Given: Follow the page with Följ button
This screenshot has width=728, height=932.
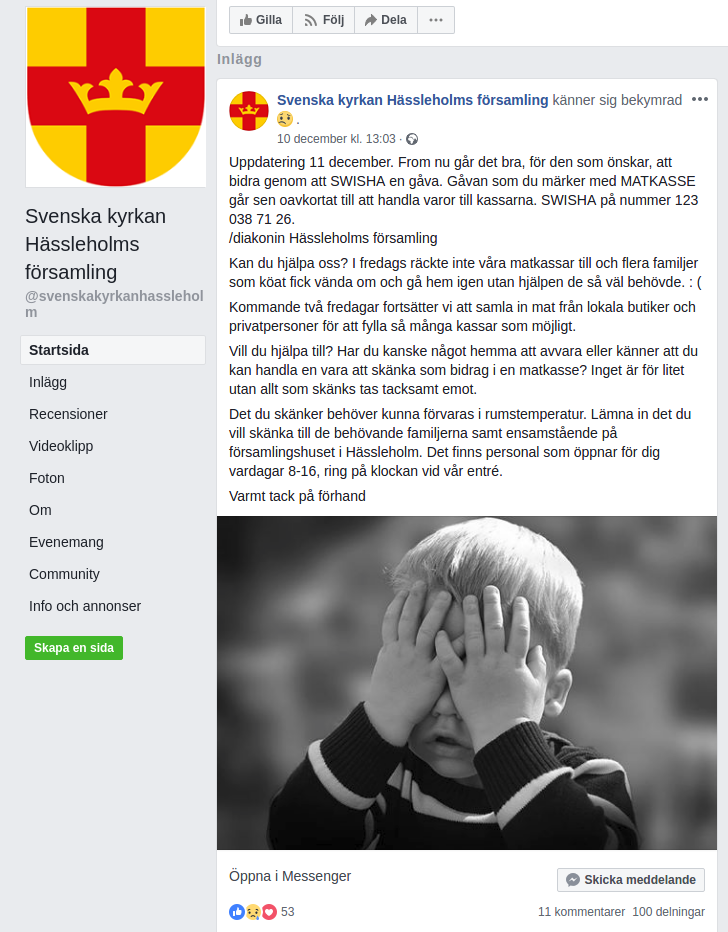Looking at the screenshot, I should 323,20.
